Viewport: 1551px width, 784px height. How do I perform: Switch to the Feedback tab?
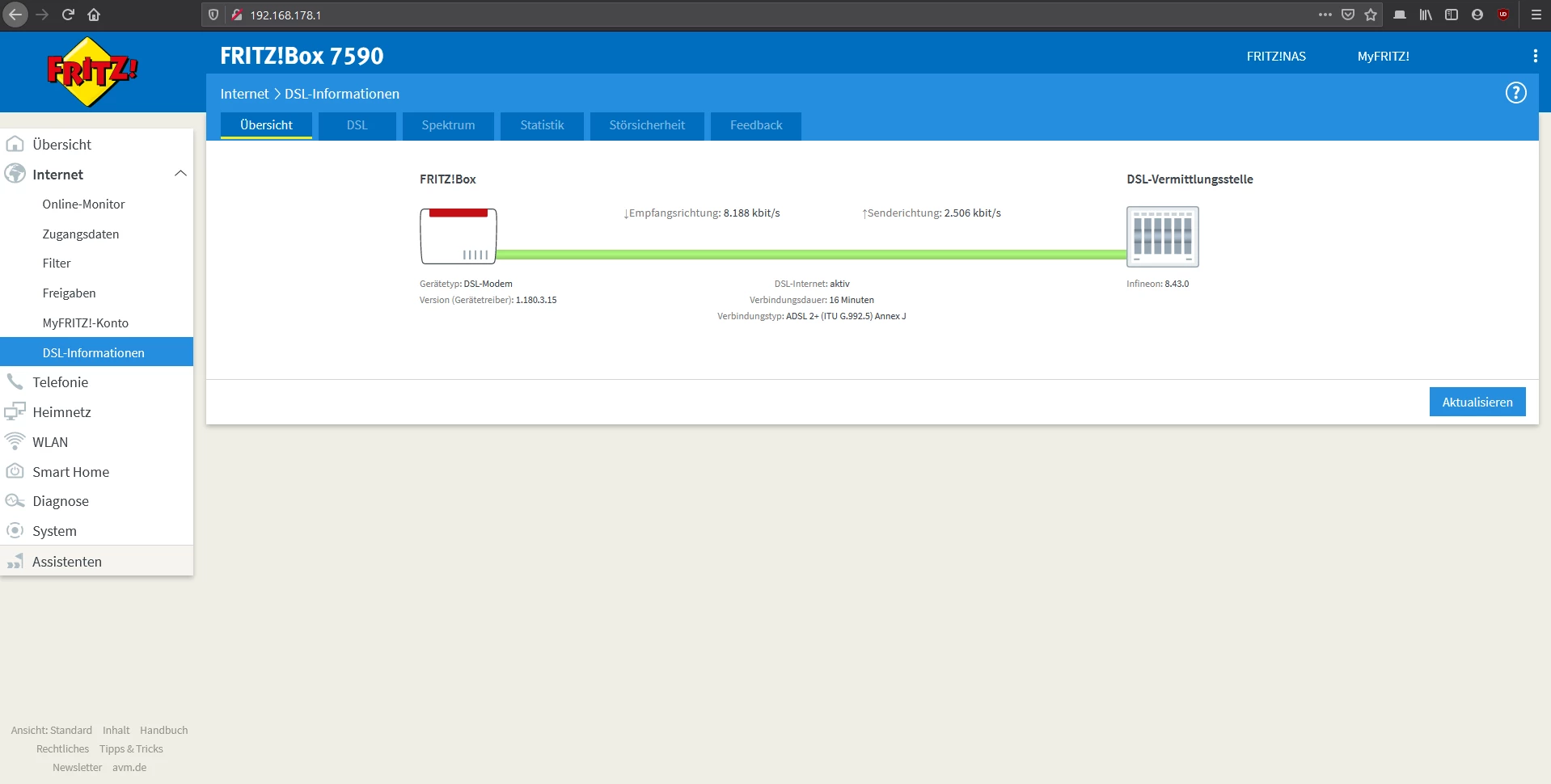pos(756,125)
